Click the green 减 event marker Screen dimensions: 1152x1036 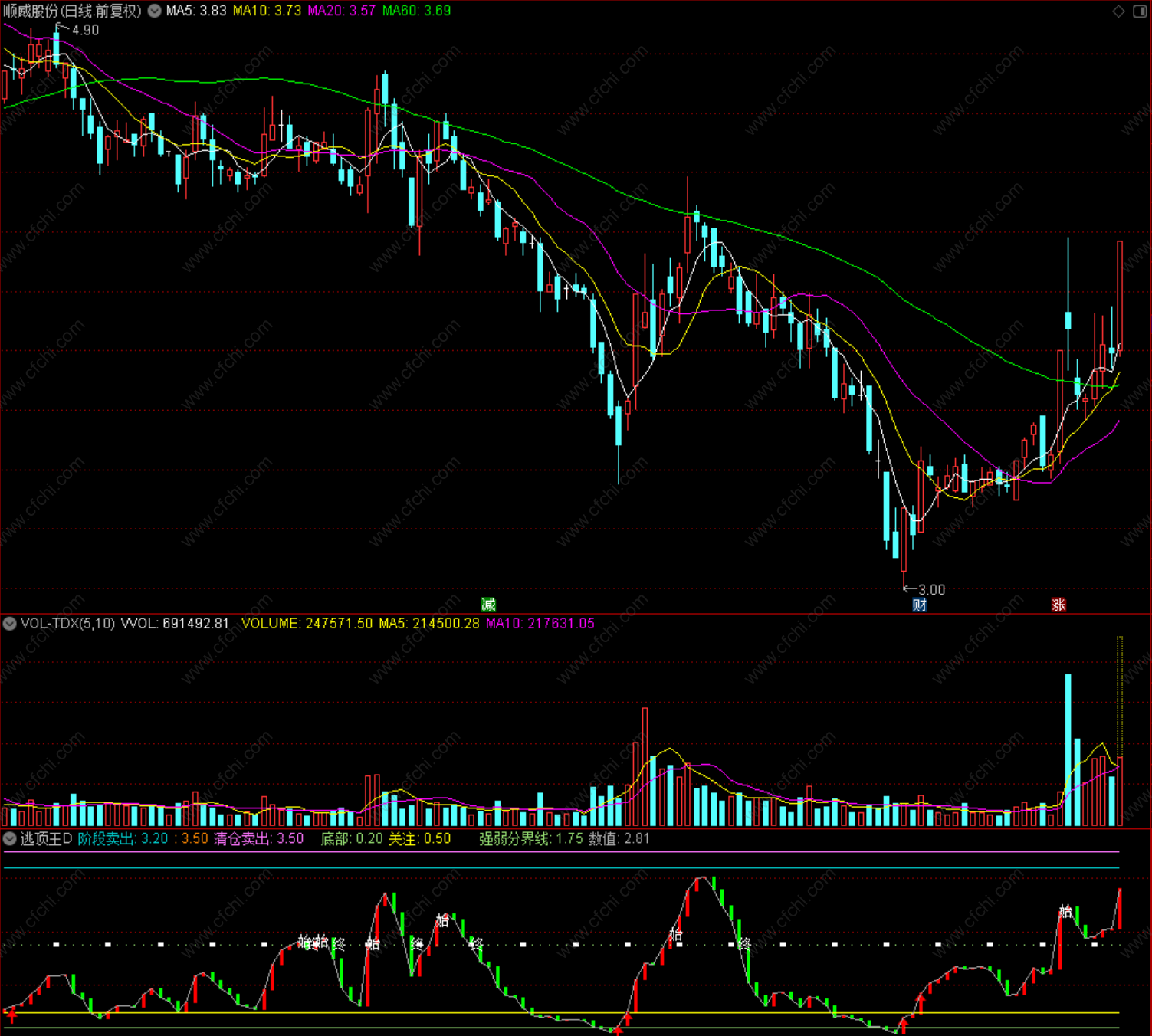coord(488,605)
